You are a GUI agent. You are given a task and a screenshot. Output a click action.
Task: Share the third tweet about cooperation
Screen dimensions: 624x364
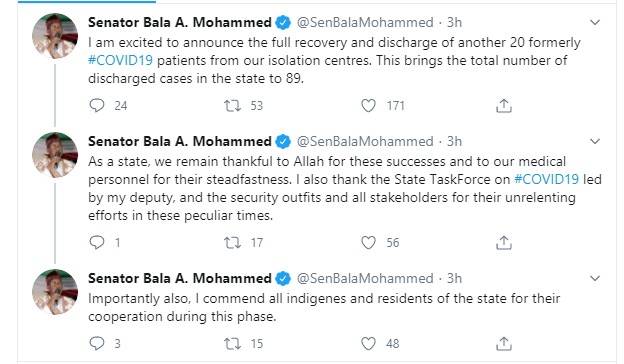(x=504, y=343)
